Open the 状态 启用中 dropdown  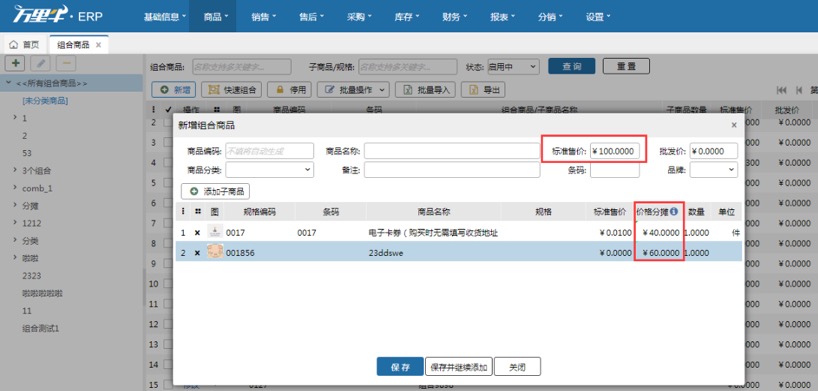(513, 66)
